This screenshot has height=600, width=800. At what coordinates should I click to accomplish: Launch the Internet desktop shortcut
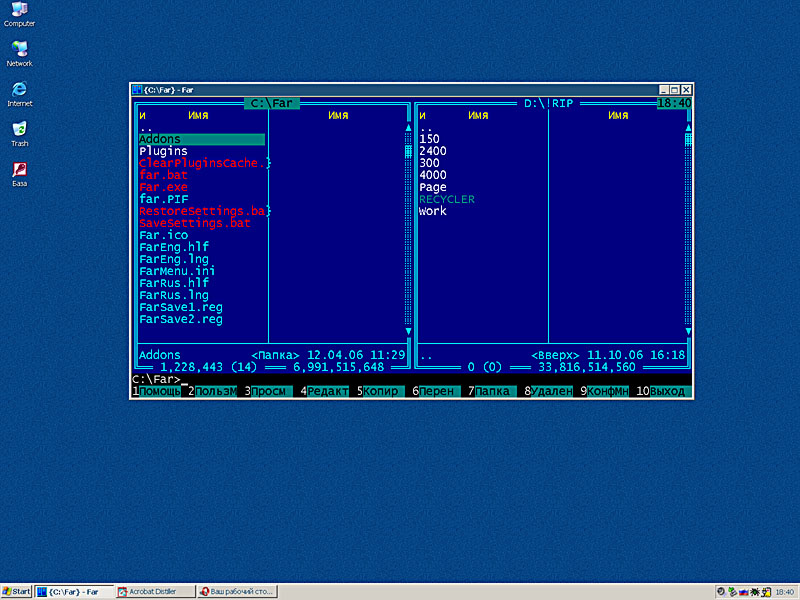[19, 94]
